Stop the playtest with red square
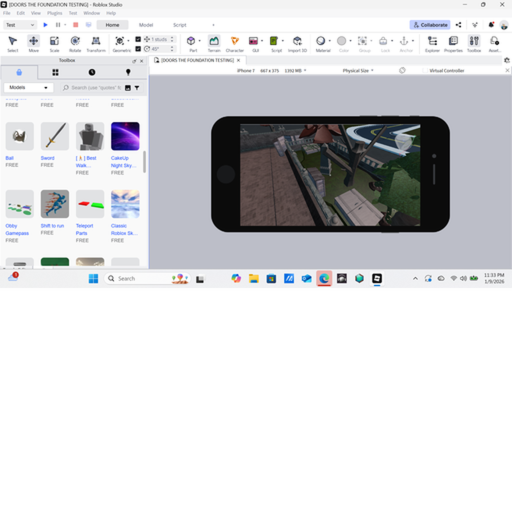512x512 pixels. click(76, 25)
